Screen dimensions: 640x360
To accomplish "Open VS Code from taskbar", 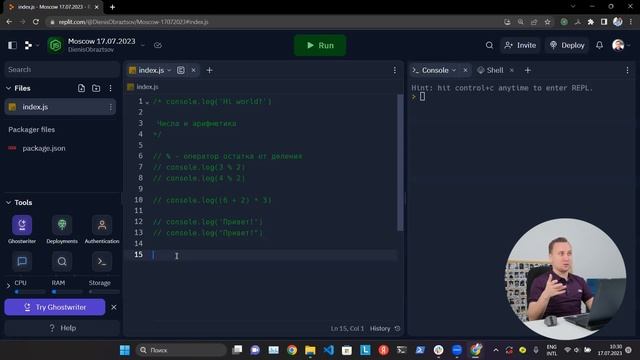I will pyautogui.click(x=328, y=350).
